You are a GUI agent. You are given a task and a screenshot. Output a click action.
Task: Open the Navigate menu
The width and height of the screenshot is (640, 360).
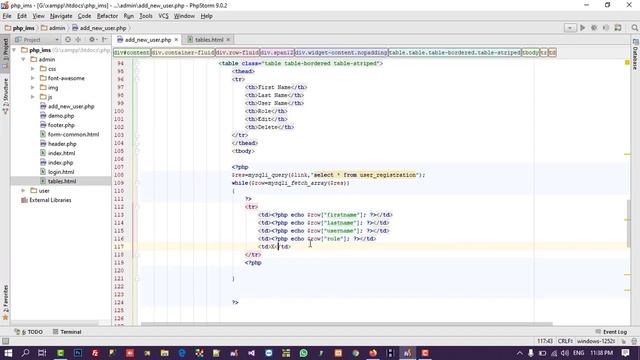tap(61, 16)
